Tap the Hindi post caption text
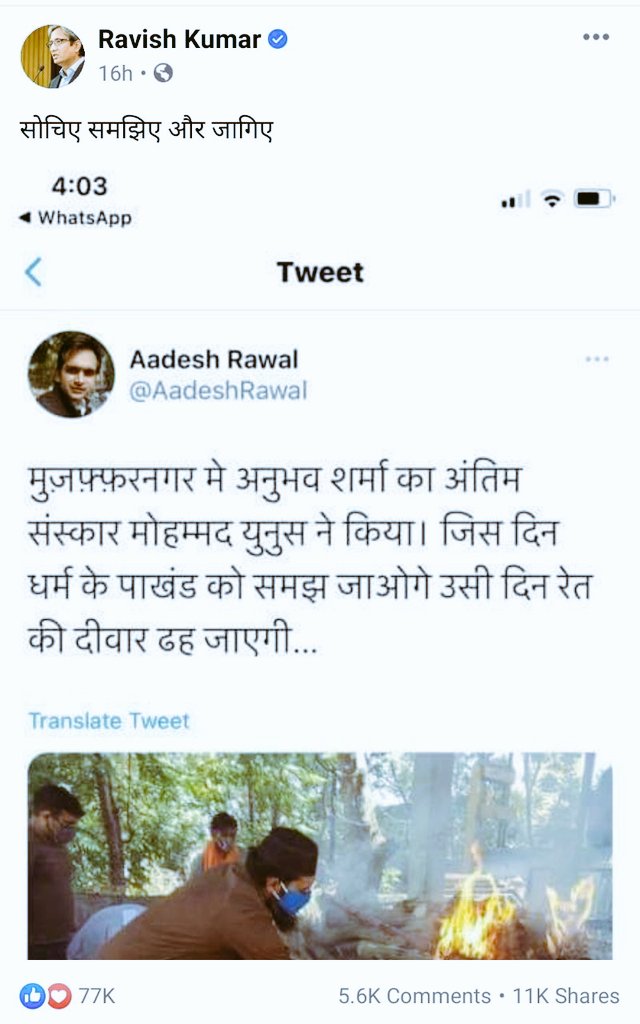Viewport: 640px width, 1024px height. pyautogui.click(x=146, y=130)
